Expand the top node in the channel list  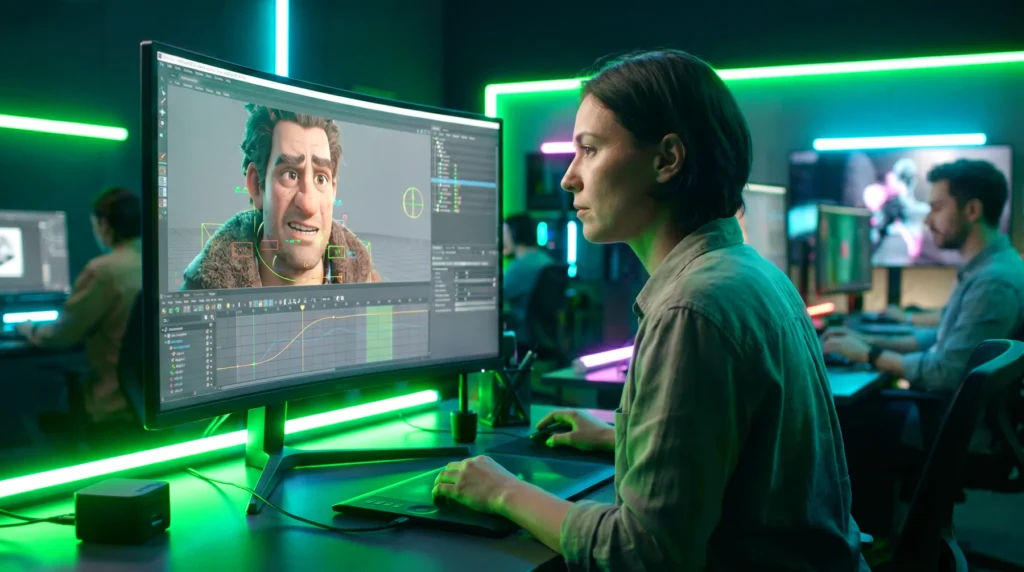point(163,329)
